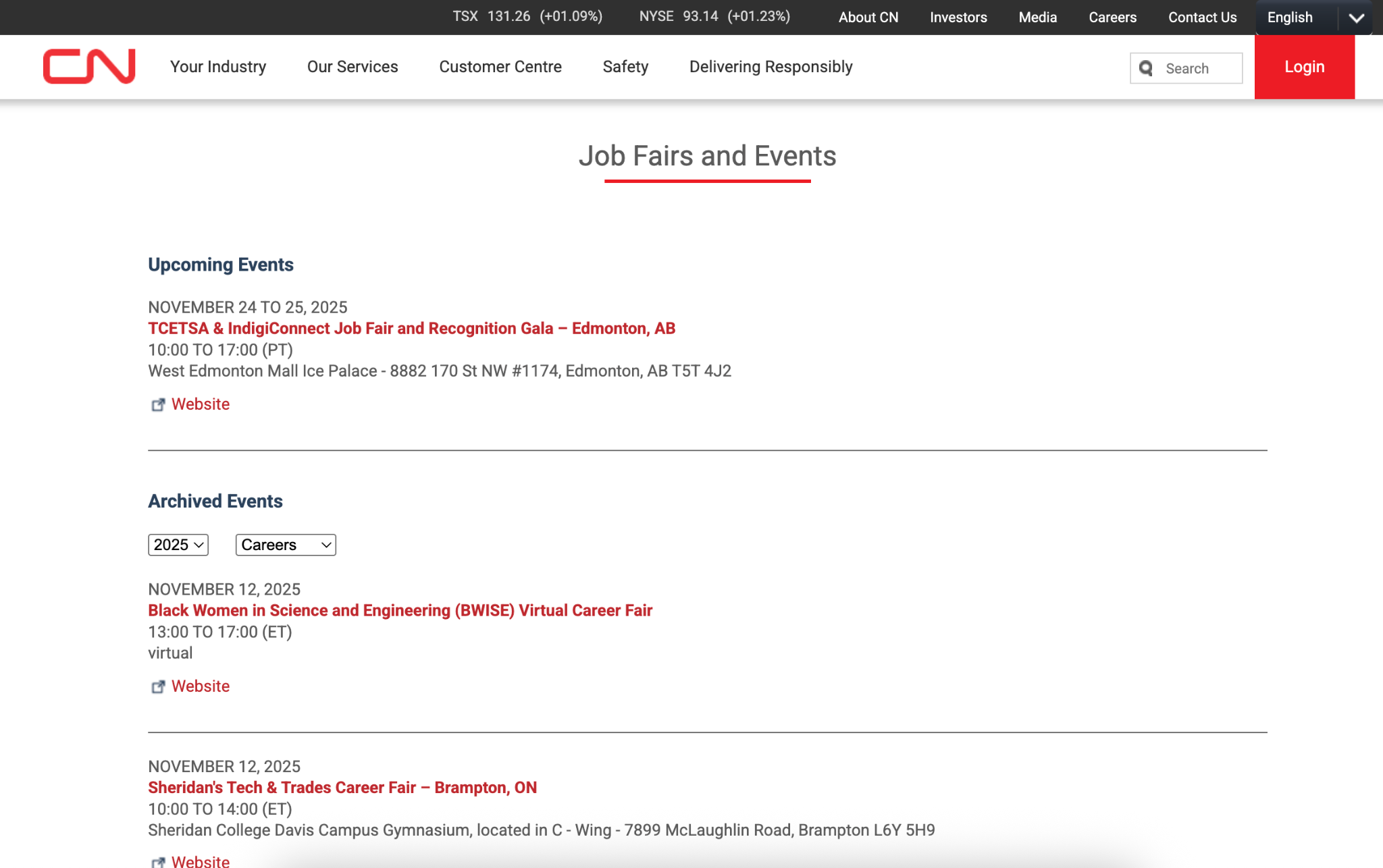
Task: Open the Safety menu
Action: click(625, 67)
